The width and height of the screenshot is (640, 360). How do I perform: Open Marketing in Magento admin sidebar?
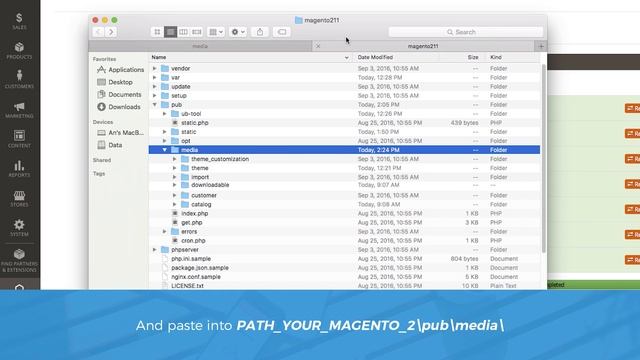click(x=19, y=110)
